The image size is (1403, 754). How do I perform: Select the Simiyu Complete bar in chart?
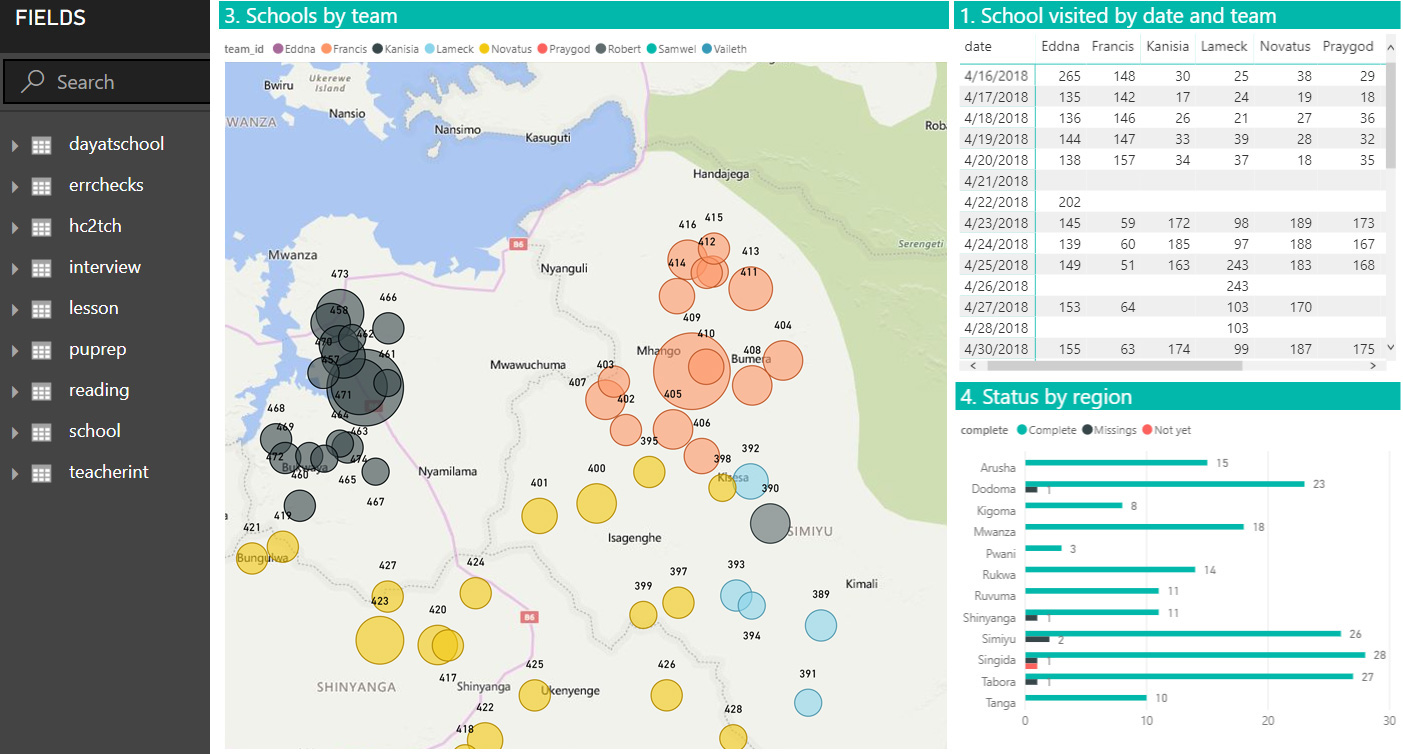click(x=1182, y=633)
